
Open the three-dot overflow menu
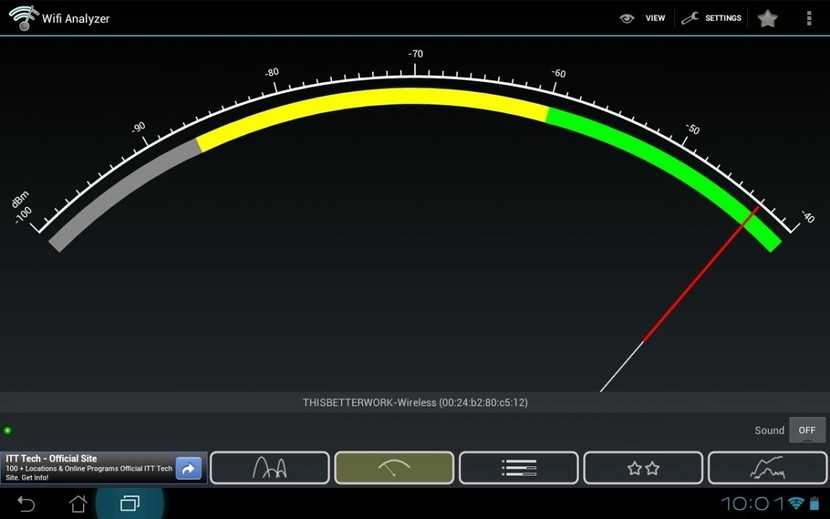coord(809,18)
